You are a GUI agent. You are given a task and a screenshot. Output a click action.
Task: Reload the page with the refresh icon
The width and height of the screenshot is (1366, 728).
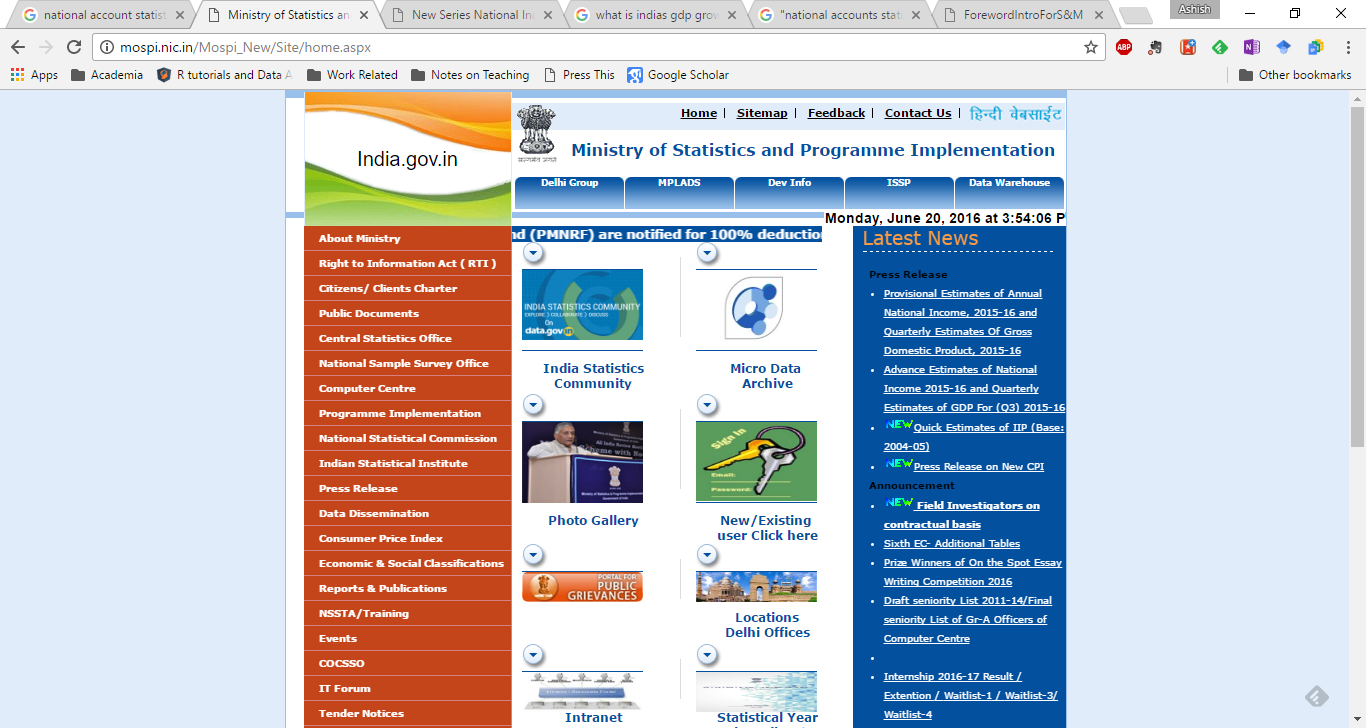coord(74,47)
